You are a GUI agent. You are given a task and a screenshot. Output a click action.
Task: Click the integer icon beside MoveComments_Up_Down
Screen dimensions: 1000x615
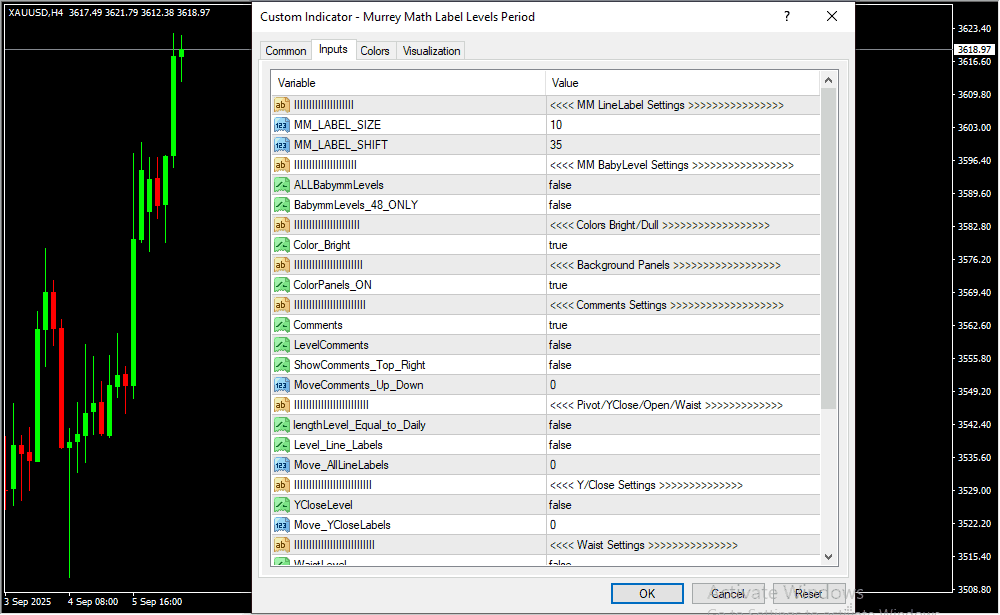[281, 385]
